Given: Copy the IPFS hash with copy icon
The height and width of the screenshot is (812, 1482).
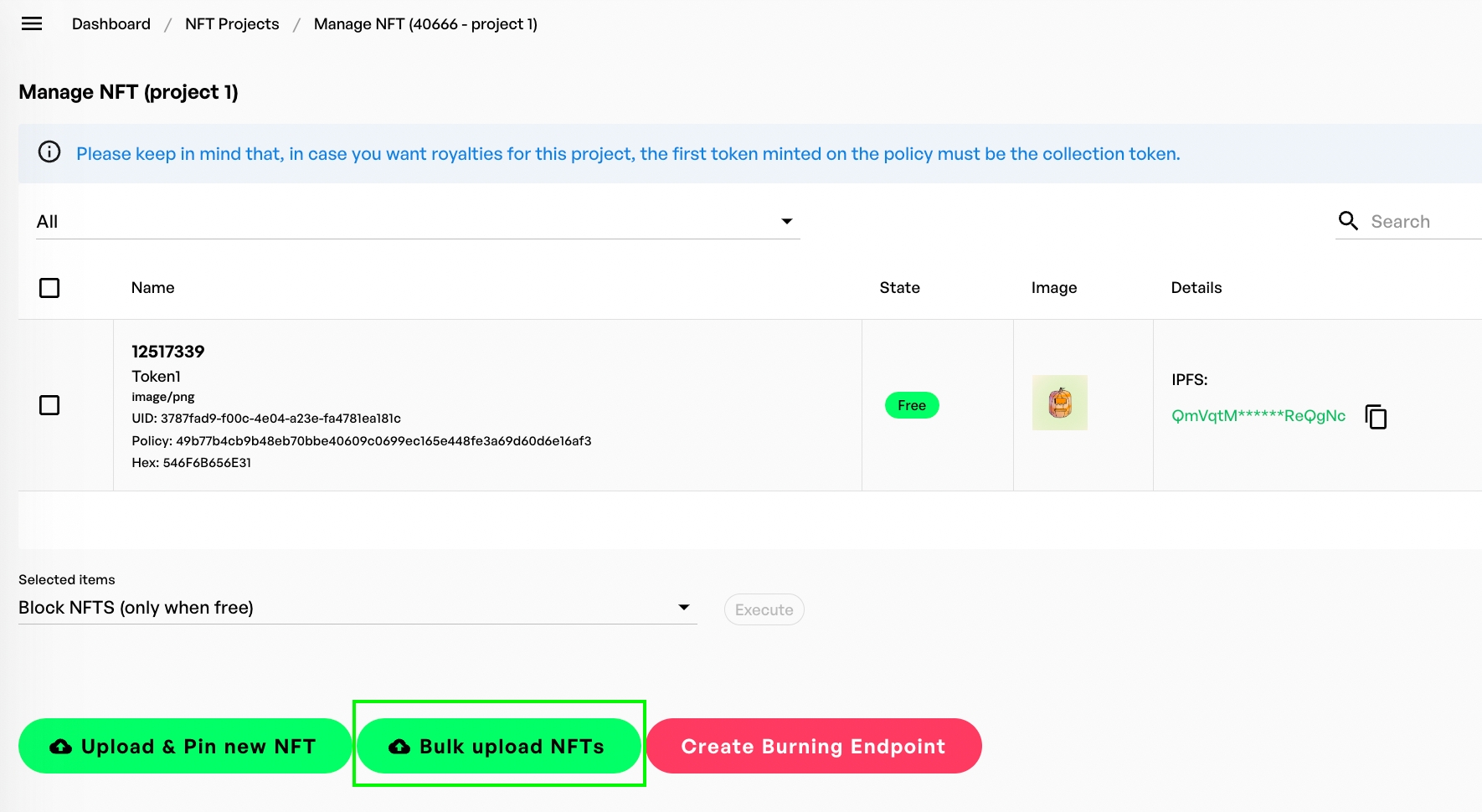Looking at the screenshot, I should (1376, 416).
